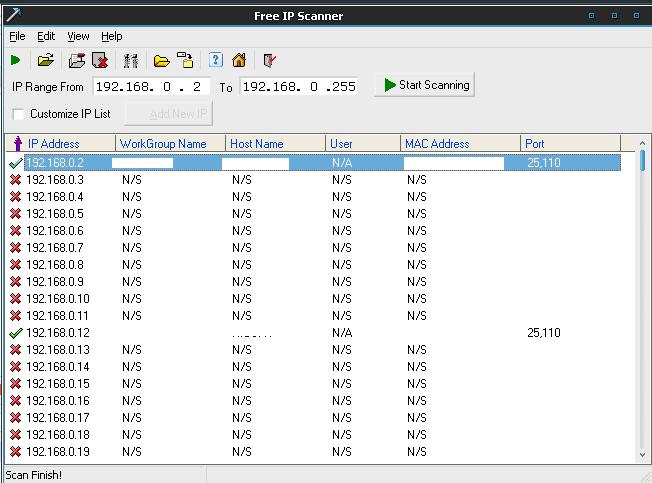Click the Add New IP button

[169, 114]
